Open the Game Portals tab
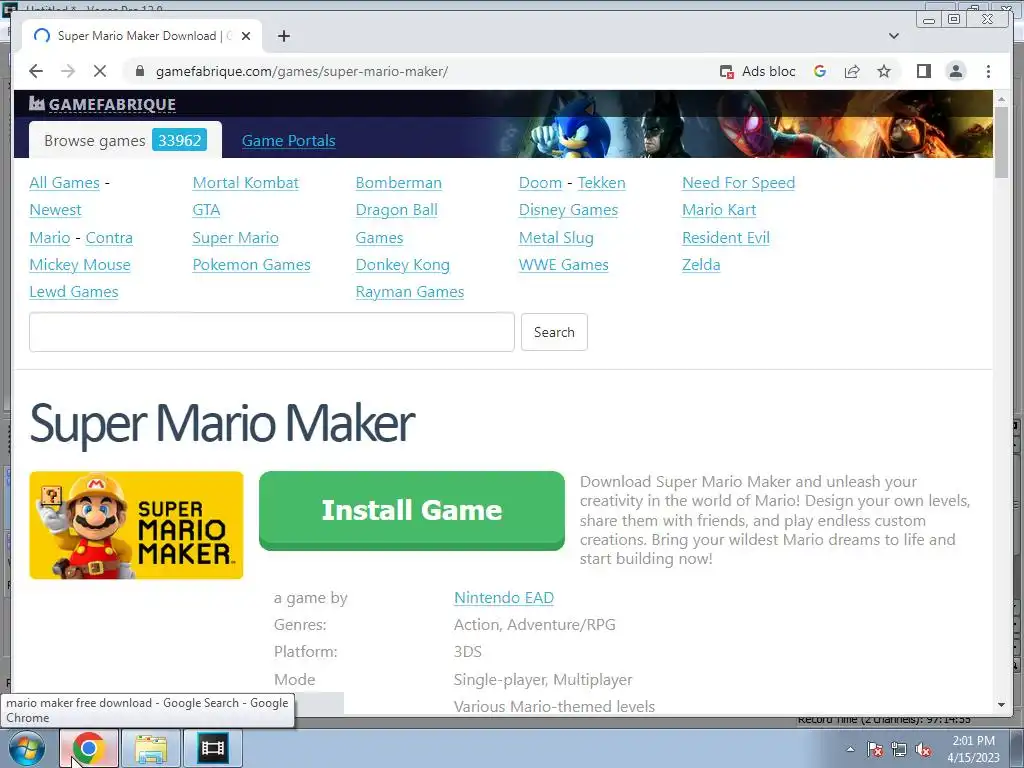 pos(288,140)
